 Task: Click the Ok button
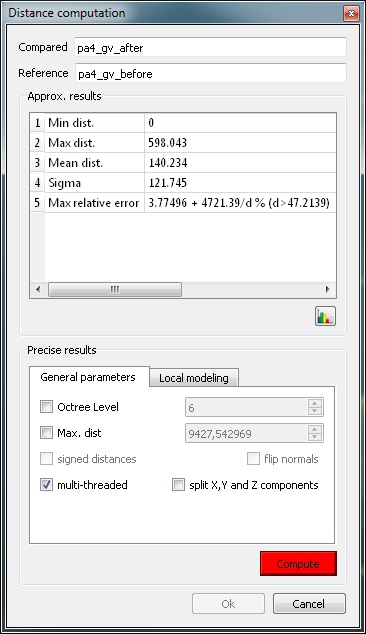coord(228,604)
